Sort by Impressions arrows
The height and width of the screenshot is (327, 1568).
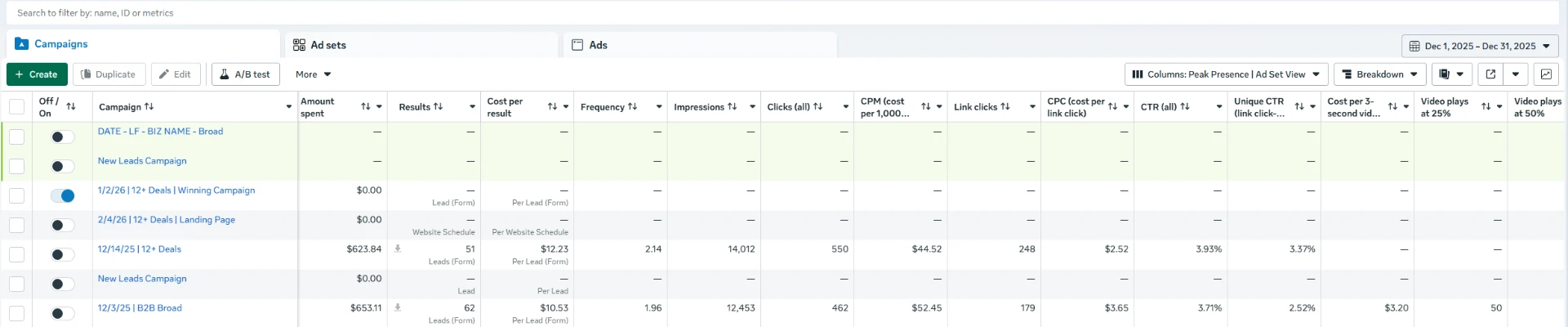pyautogui.click(x=732, y=106)
